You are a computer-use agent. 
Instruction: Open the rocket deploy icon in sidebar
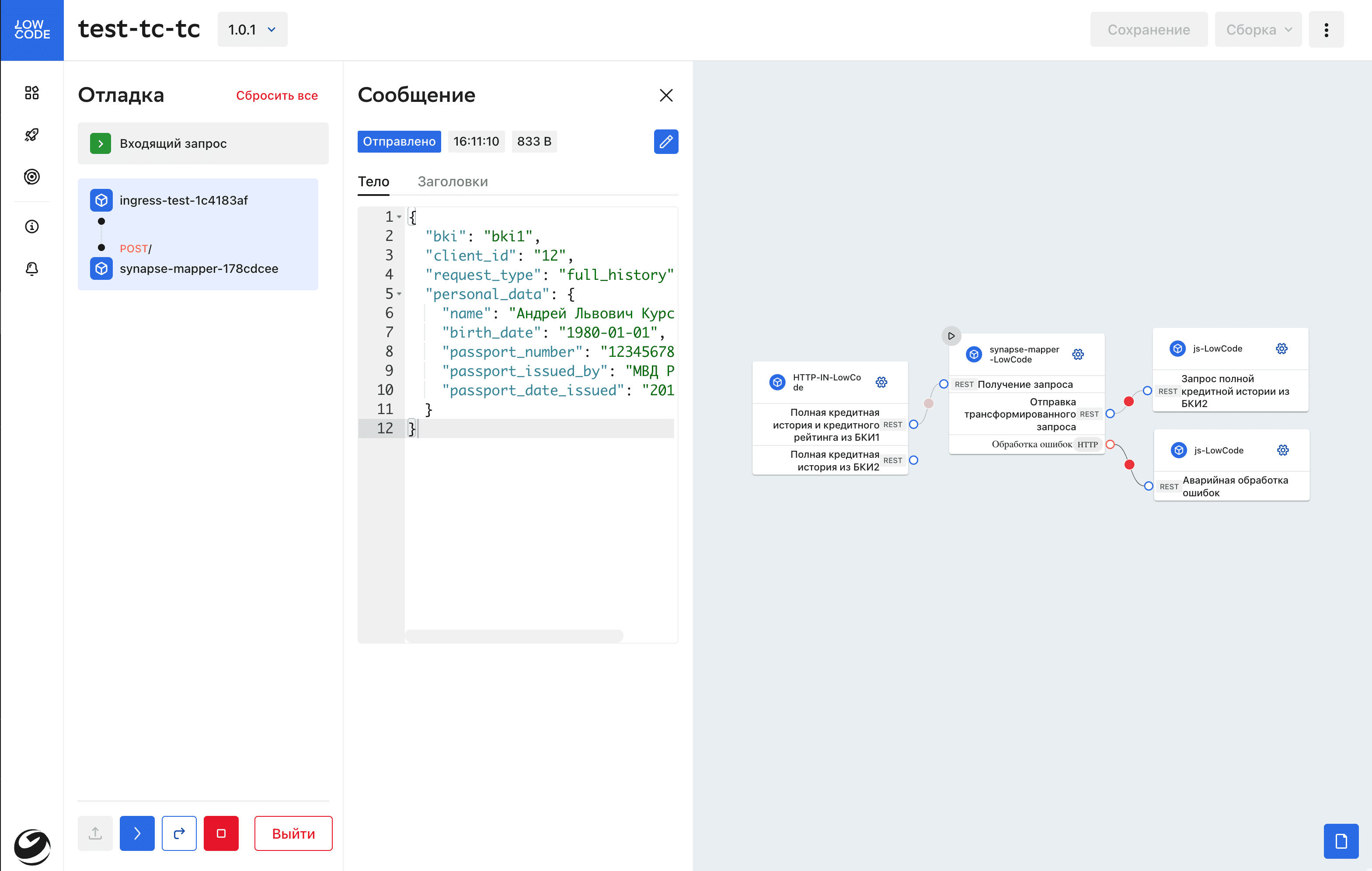coord(32,135)
